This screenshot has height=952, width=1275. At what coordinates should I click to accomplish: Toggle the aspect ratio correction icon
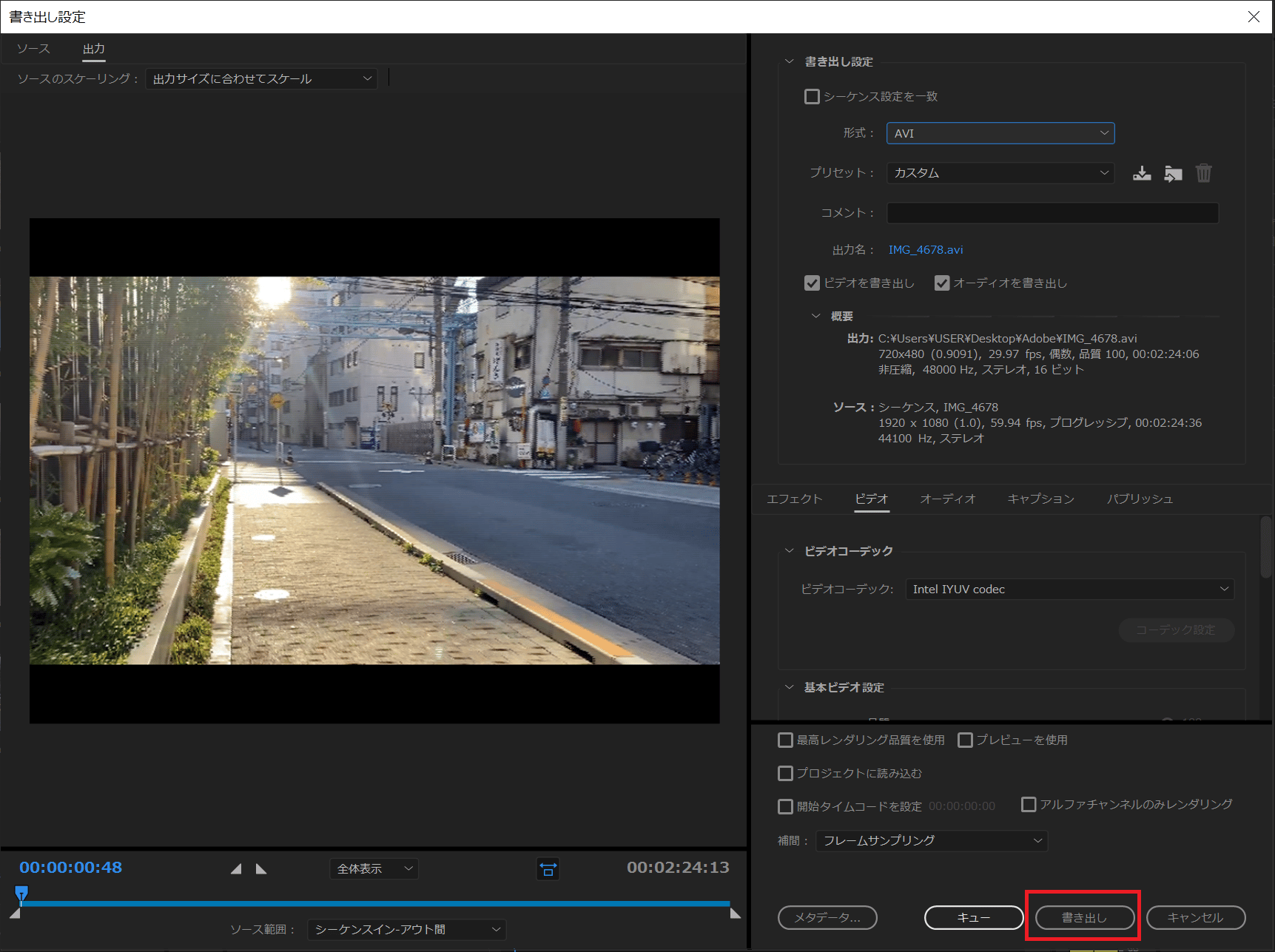point(548,868)
